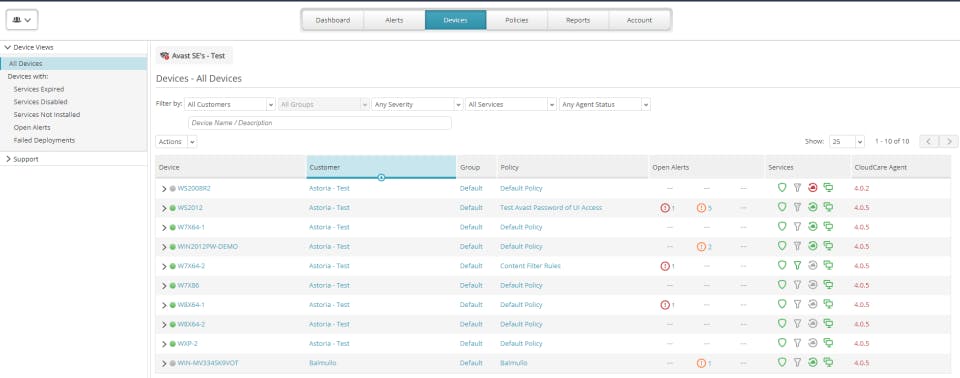
Task: Open the Actions dropdown menu
Action: 176,142
